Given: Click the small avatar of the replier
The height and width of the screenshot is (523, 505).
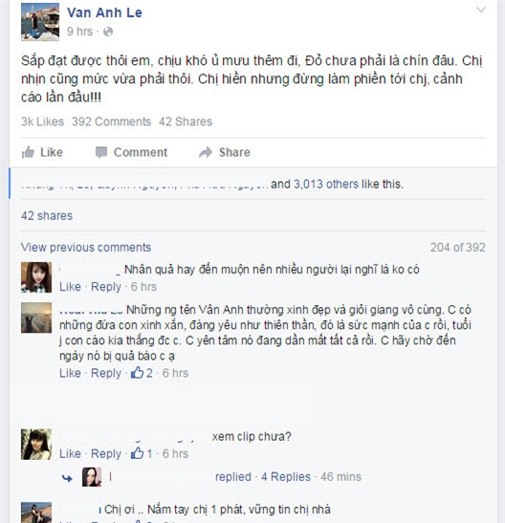Looking at the screenshot, I should click(92, 477).
